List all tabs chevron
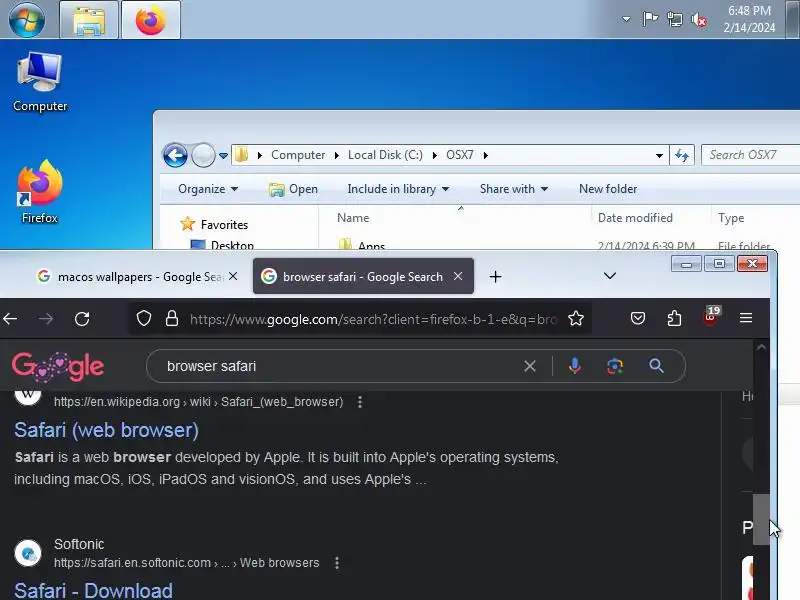This screenshot has width=800, height=600. point(610,276)
